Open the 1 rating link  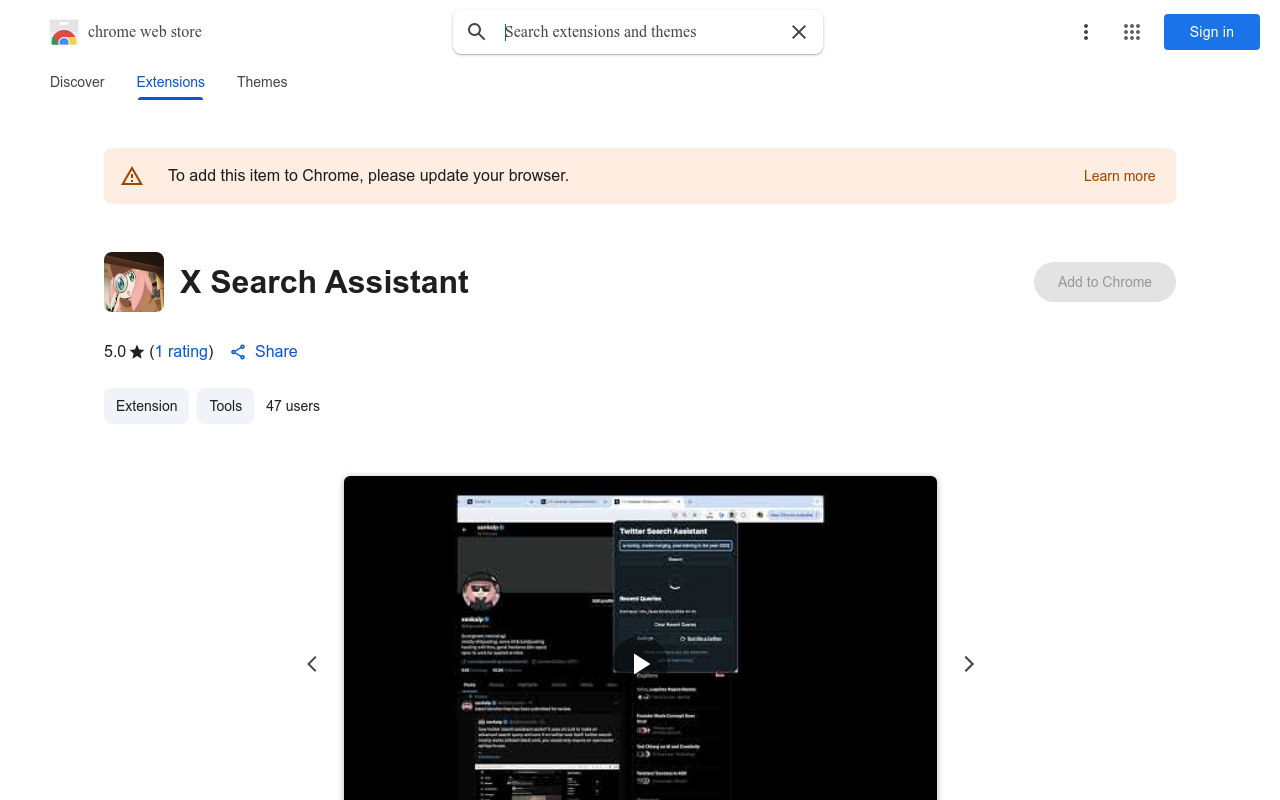[181, 352]
